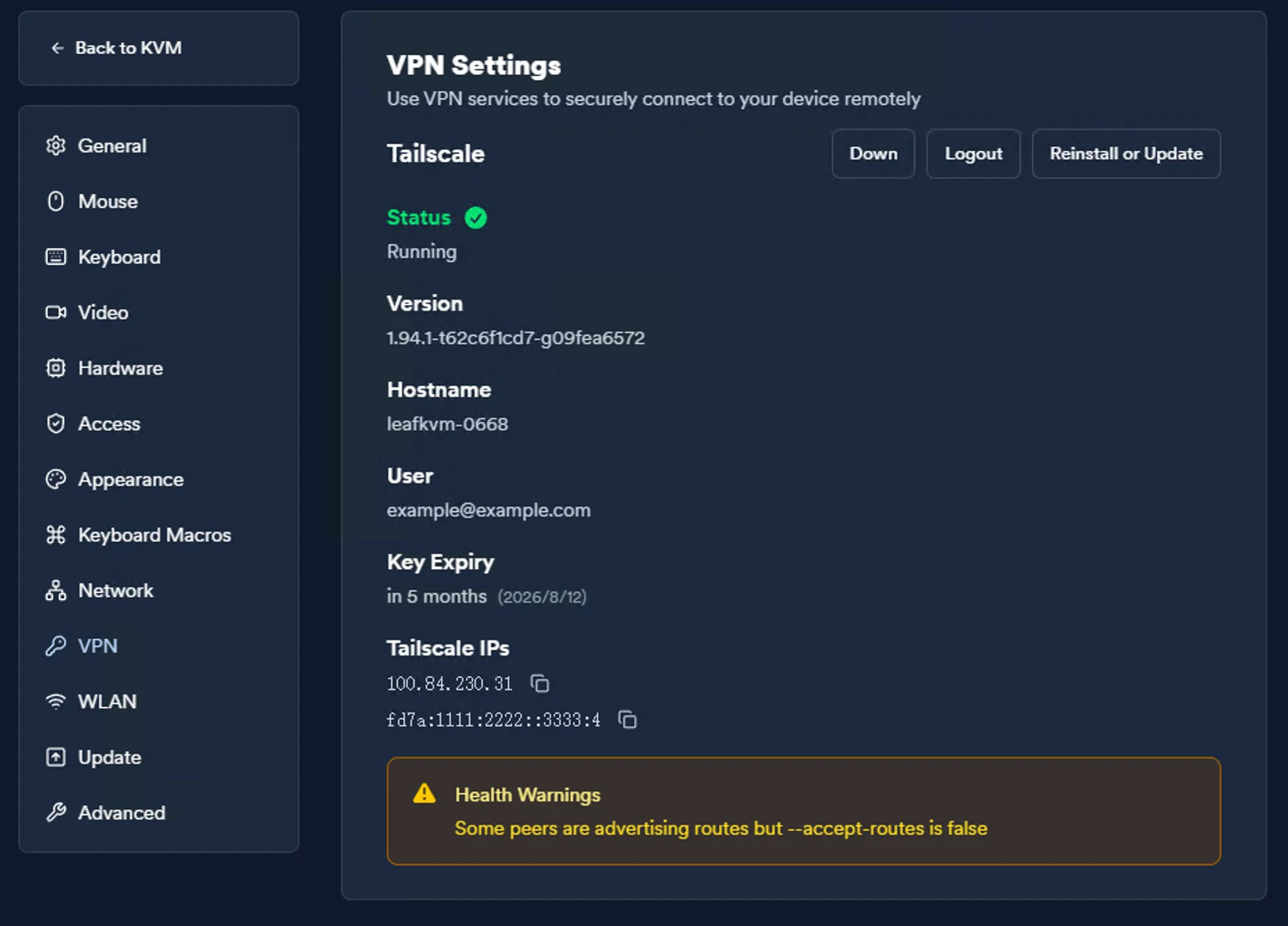Copy the Tailscale IPv4 address
1288x926 pixels.
(540, 684)
